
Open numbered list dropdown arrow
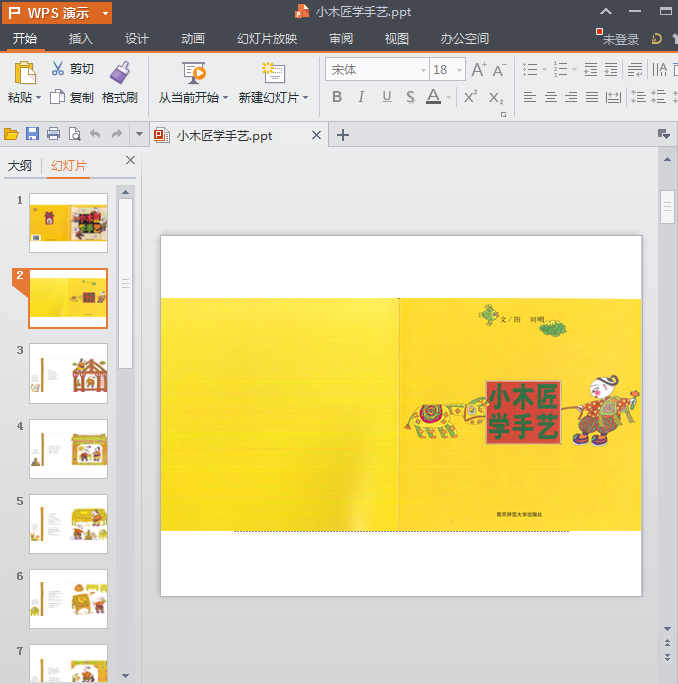click(574, 69)
